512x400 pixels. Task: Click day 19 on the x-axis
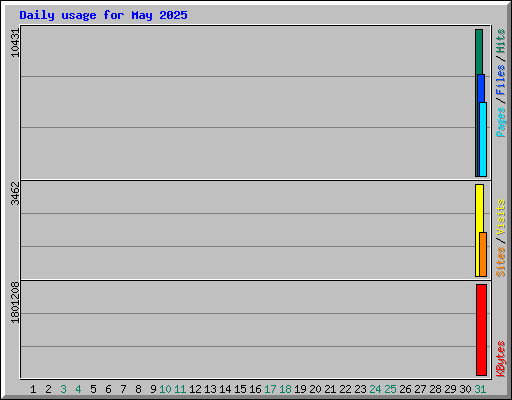point(300,389)
